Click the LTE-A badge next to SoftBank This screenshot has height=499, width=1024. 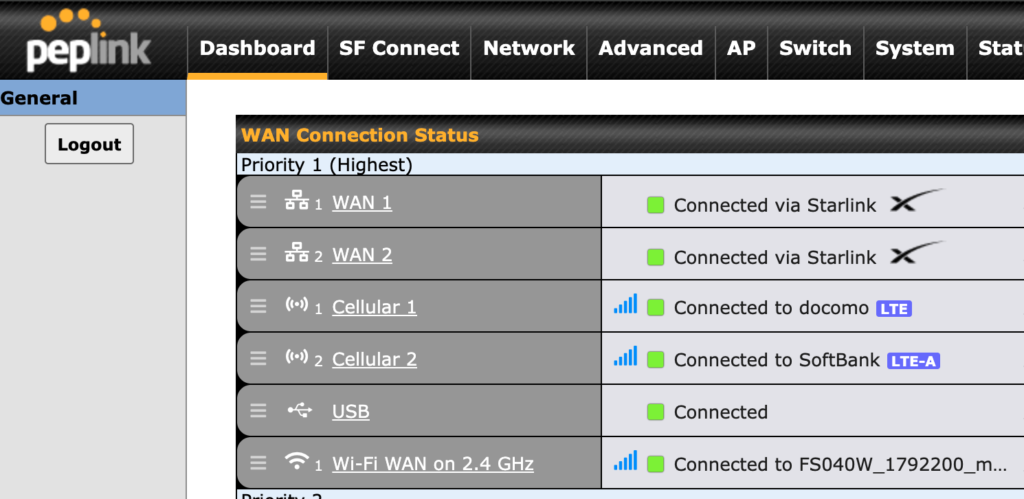pos(913,361)
